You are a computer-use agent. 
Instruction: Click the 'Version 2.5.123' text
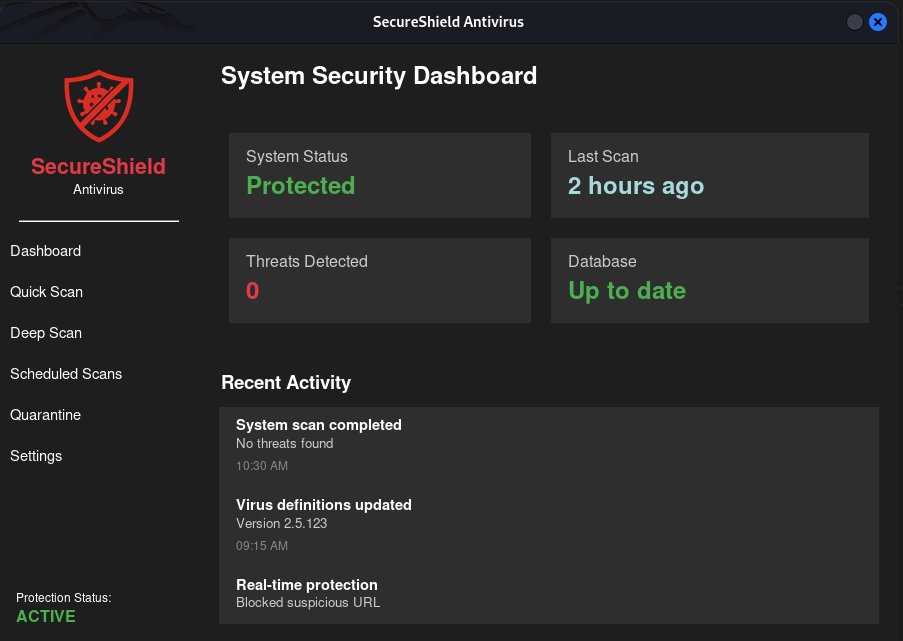coord(282,524)
